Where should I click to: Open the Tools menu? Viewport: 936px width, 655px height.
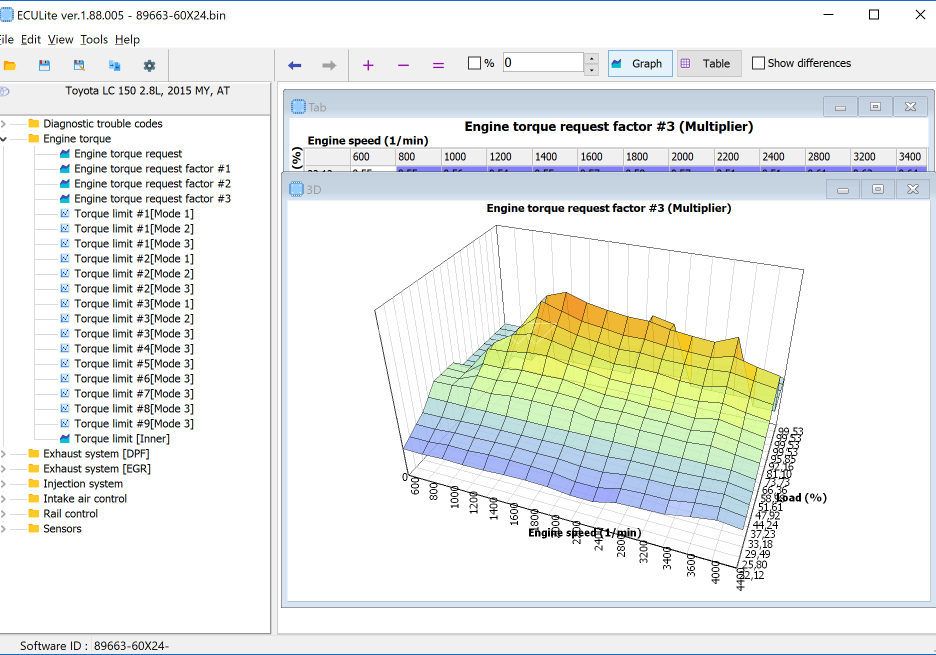pyautogui.click(x=94, y=39)
